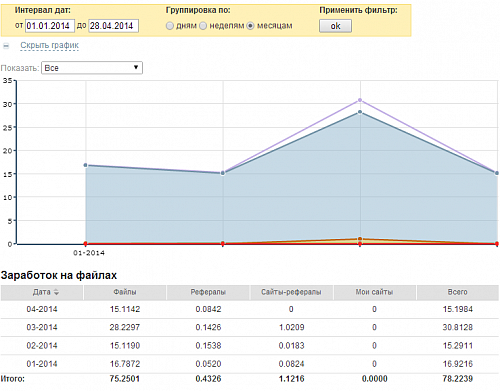Click the Итого total 75.2501
Image resolution: width=500 pixels, height=391 pixels.
tap(124, 379)
